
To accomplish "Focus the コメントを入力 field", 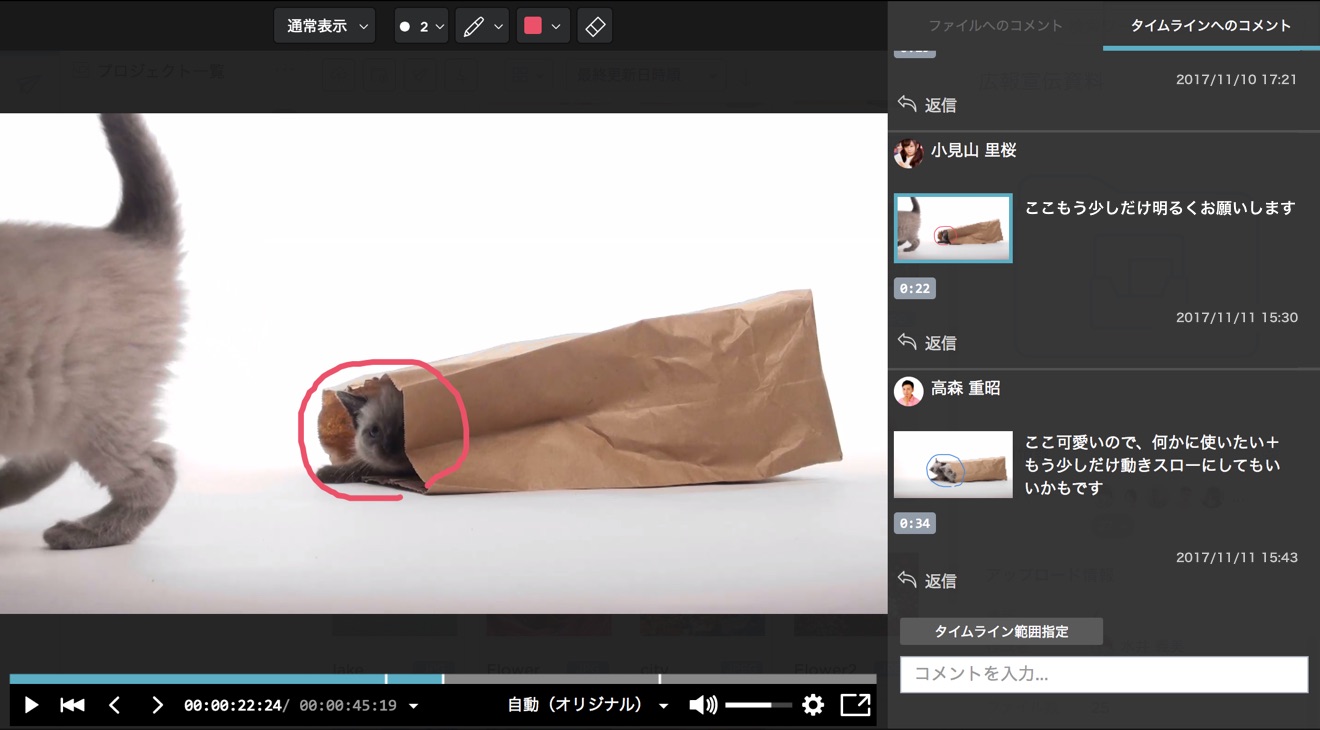I will [x=1104, y=674].
